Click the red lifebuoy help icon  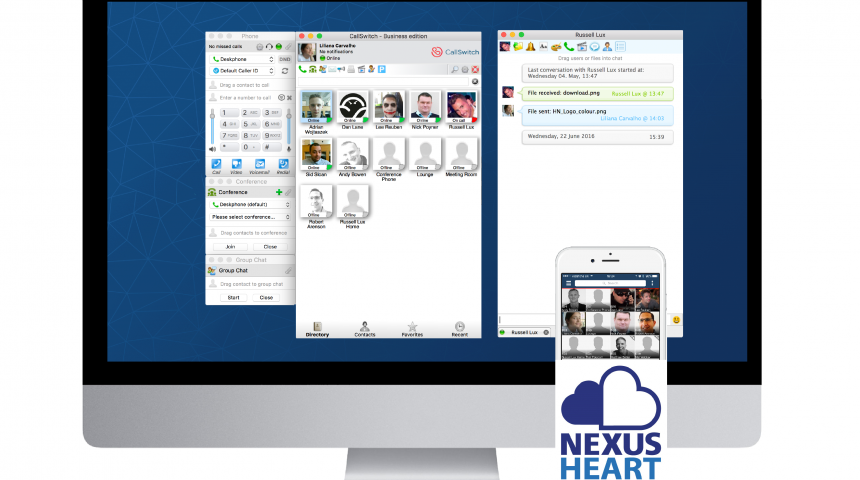click(x=475, y=70)
